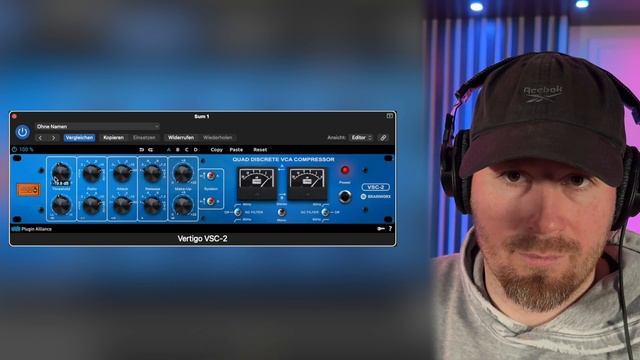
Task: Open the 'Ohne Namen' preset dropdown
Action: (97, 127)
